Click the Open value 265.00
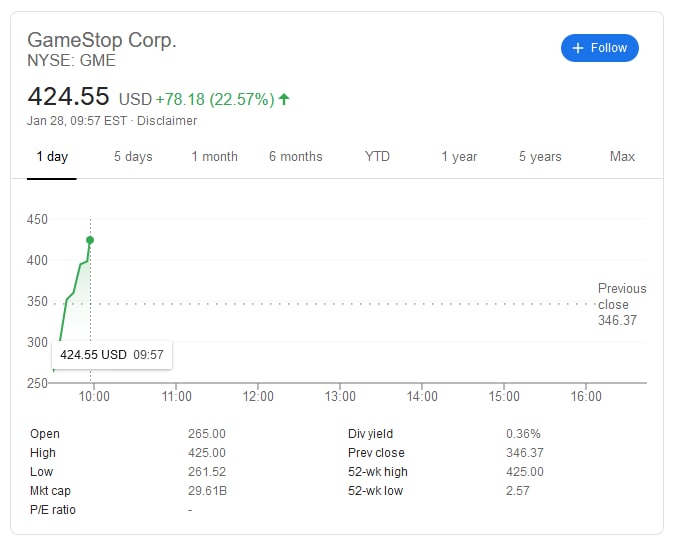Screen dimensions: 682x556 coord(207,434)
